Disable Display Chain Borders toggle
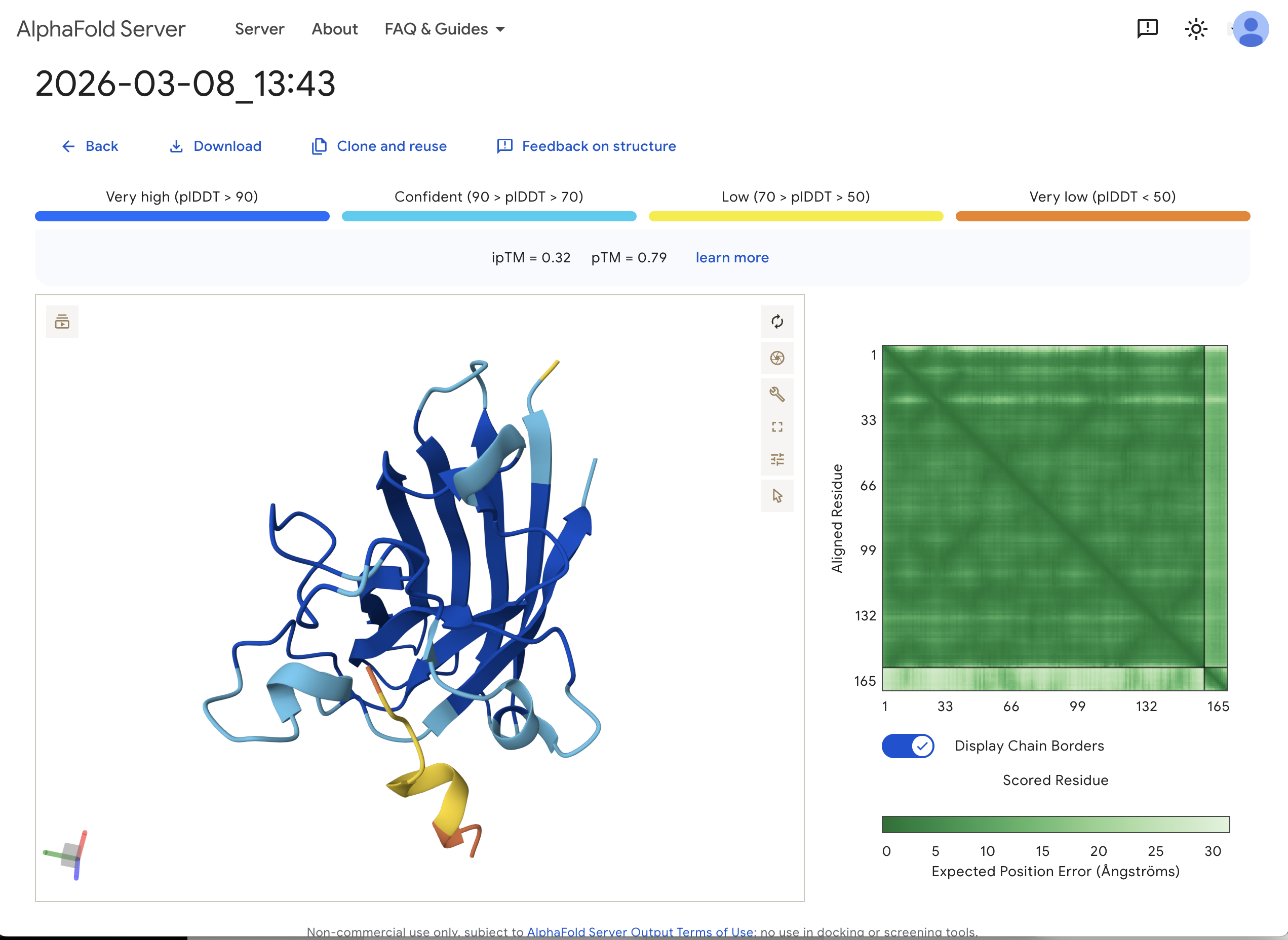 908,746
